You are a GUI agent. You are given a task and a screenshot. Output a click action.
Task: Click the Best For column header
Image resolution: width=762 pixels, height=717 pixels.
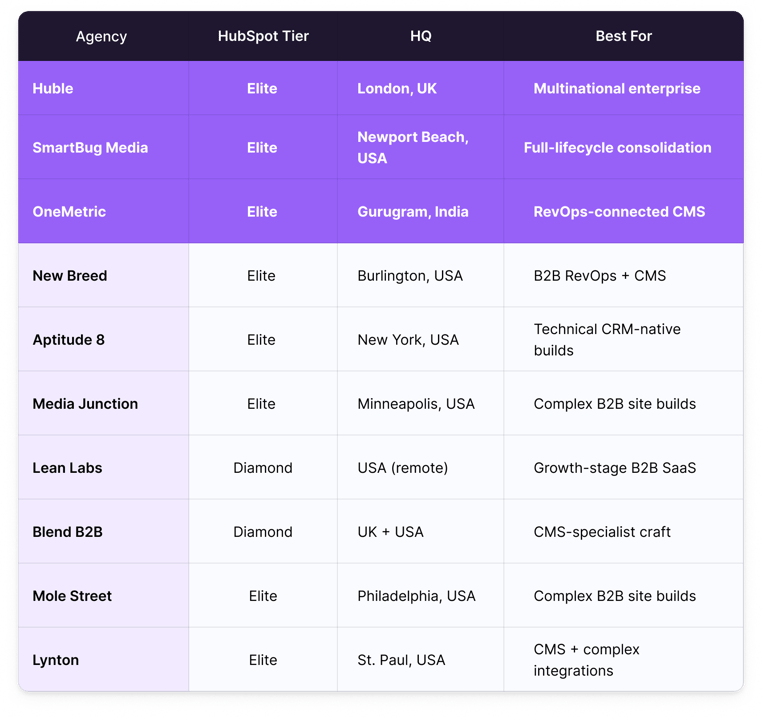coord(623,36)
